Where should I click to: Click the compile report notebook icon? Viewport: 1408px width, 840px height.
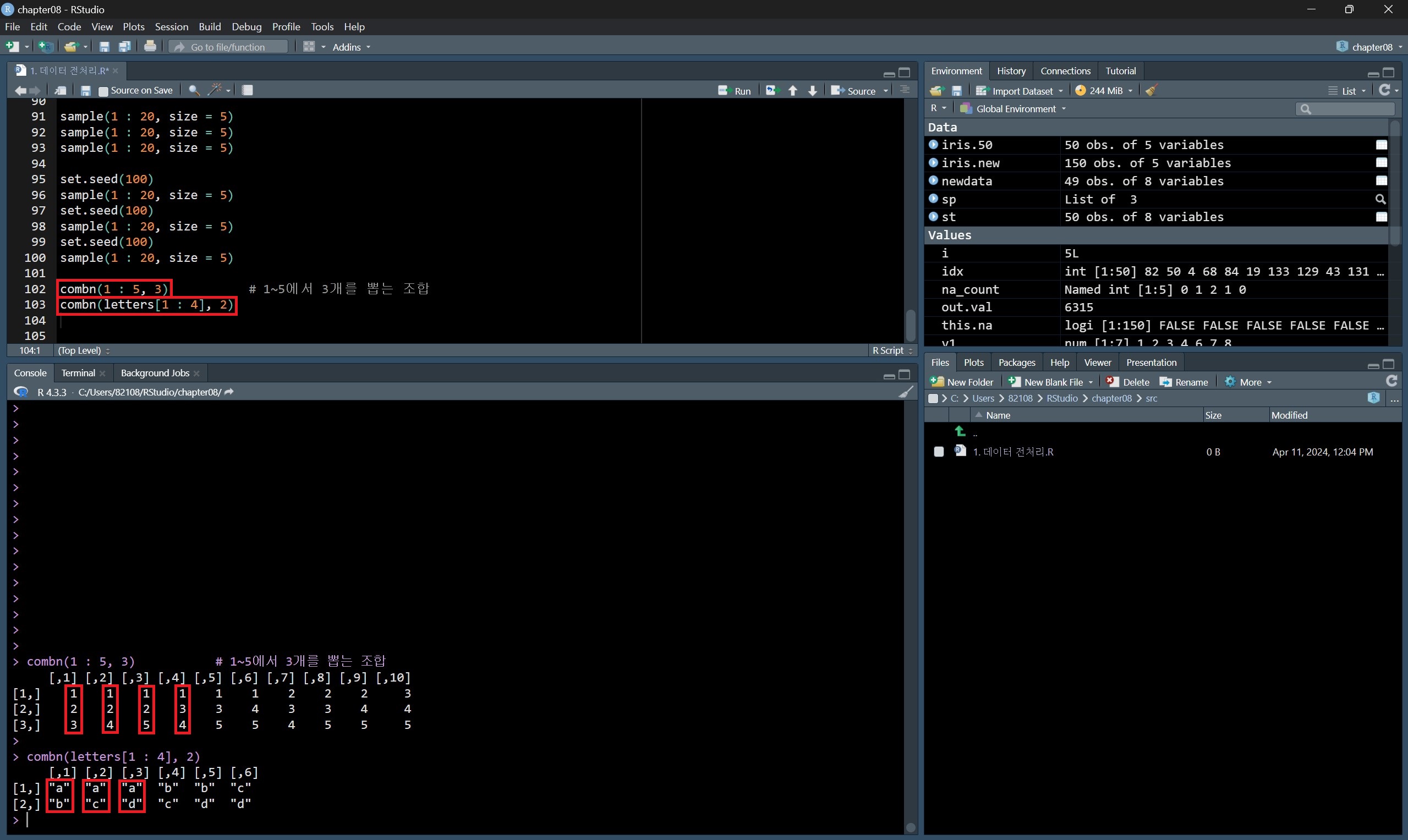click(248, 90)
